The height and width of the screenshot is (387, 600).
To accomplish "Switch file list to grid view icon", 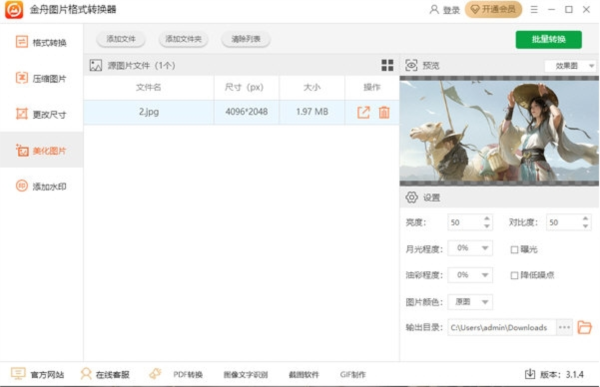I will coord(387,65).
